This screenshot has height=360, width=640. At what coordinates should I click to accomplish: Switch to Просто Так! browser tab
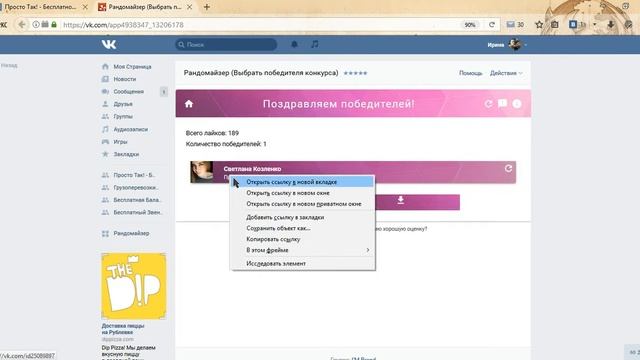pos(40,7)
